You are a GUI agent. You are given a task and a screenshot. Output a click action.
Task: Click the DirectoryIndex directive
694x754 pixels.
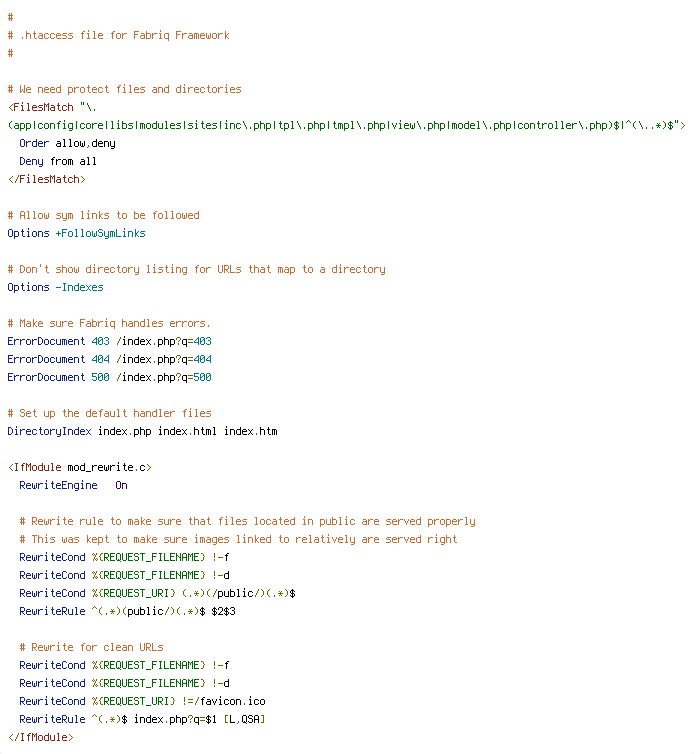tap(50, 431)
